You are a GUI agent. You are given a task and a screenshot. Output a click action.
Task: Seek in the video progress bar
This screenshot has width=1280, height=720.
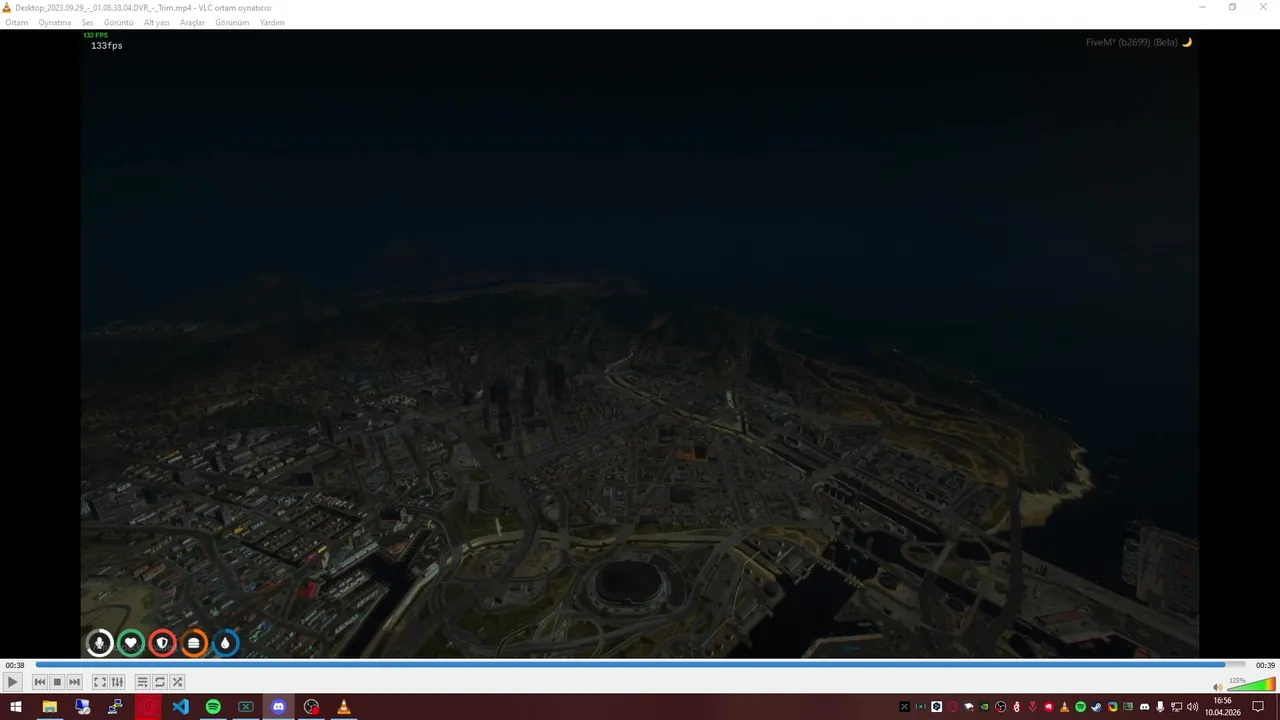pos(640,664)
